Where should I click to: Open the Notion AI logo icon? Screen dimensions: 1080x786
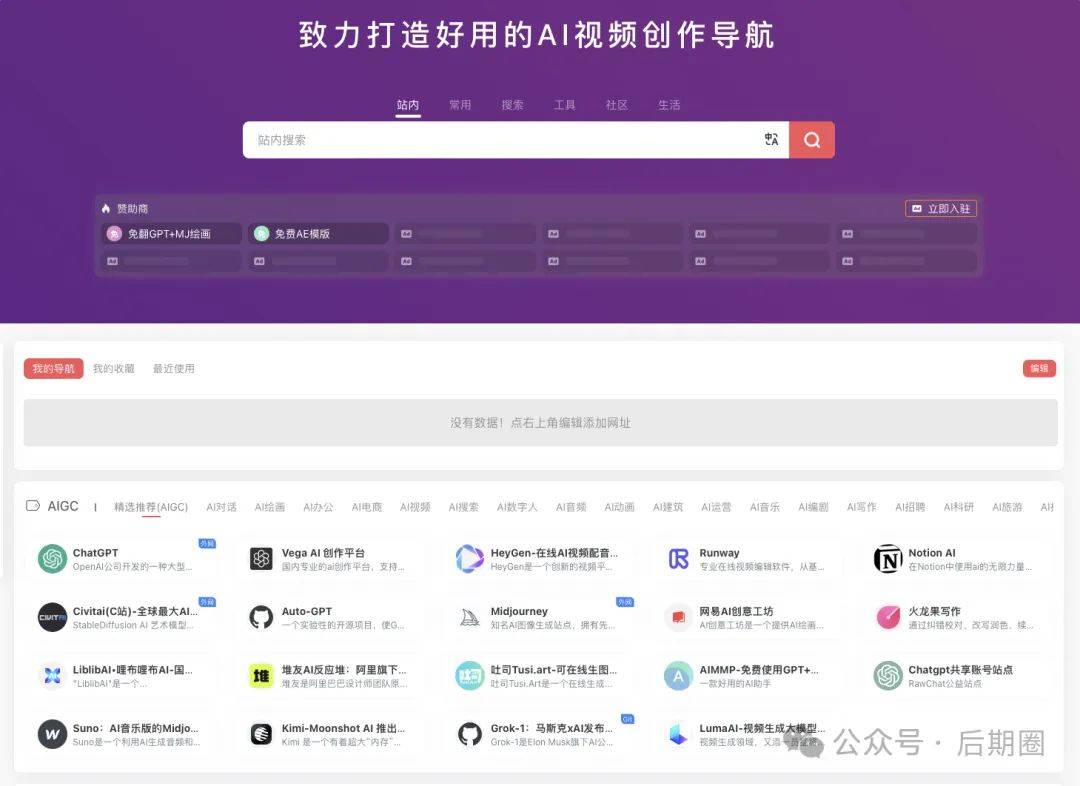coord(888,559)
